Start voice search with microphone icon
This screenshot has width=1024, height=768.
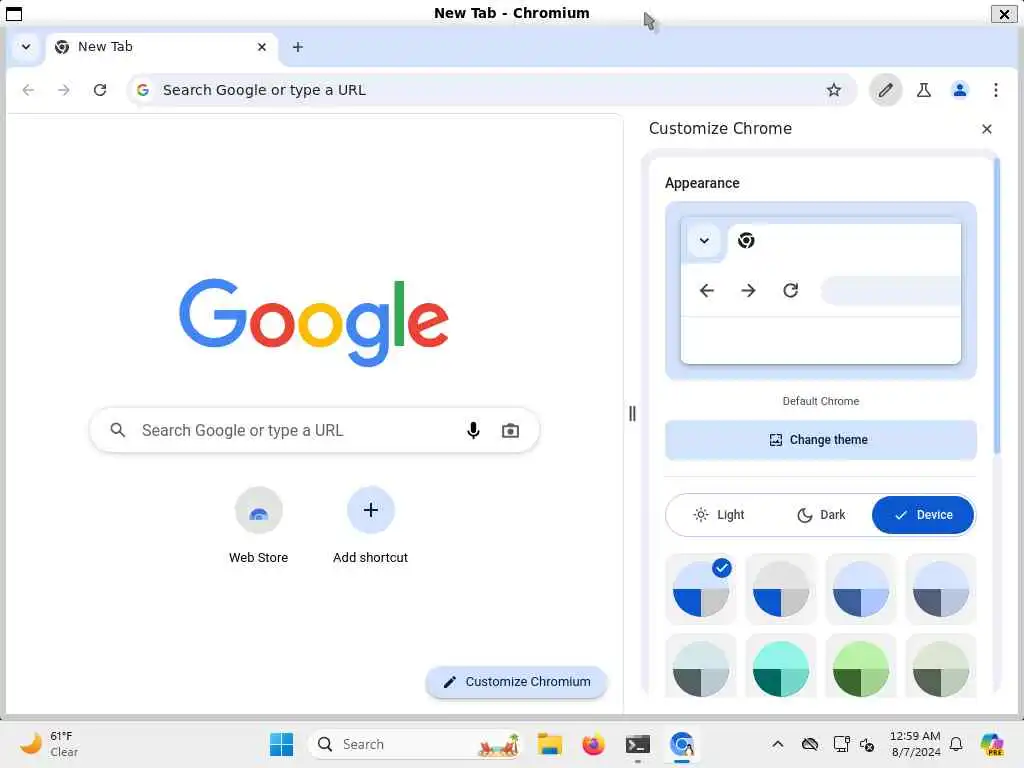(x=473, y=430)
